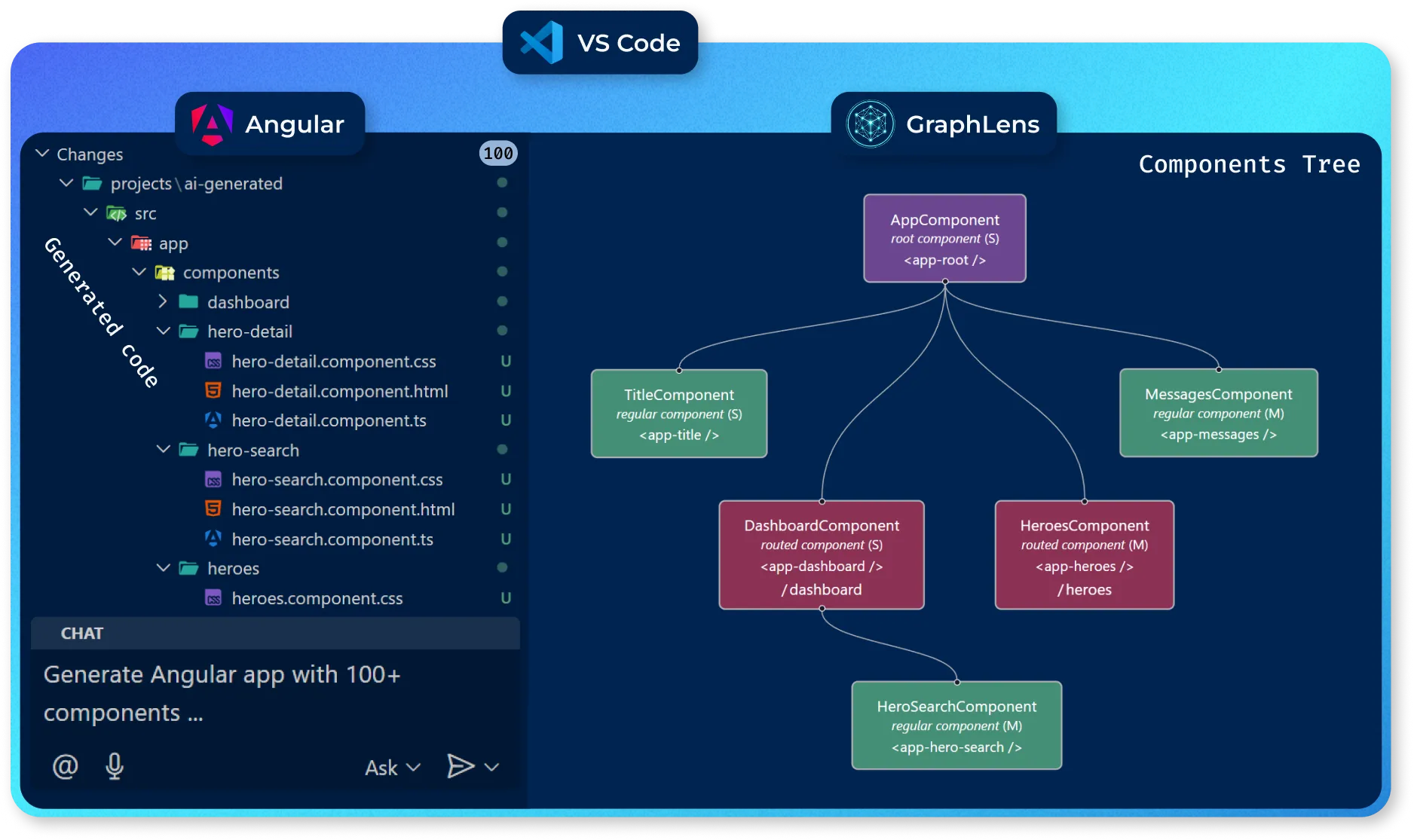This screenshot has width=1414, height=840.
Task: Click the U status of heroes.component.css
Action: (x=506, y=598)
